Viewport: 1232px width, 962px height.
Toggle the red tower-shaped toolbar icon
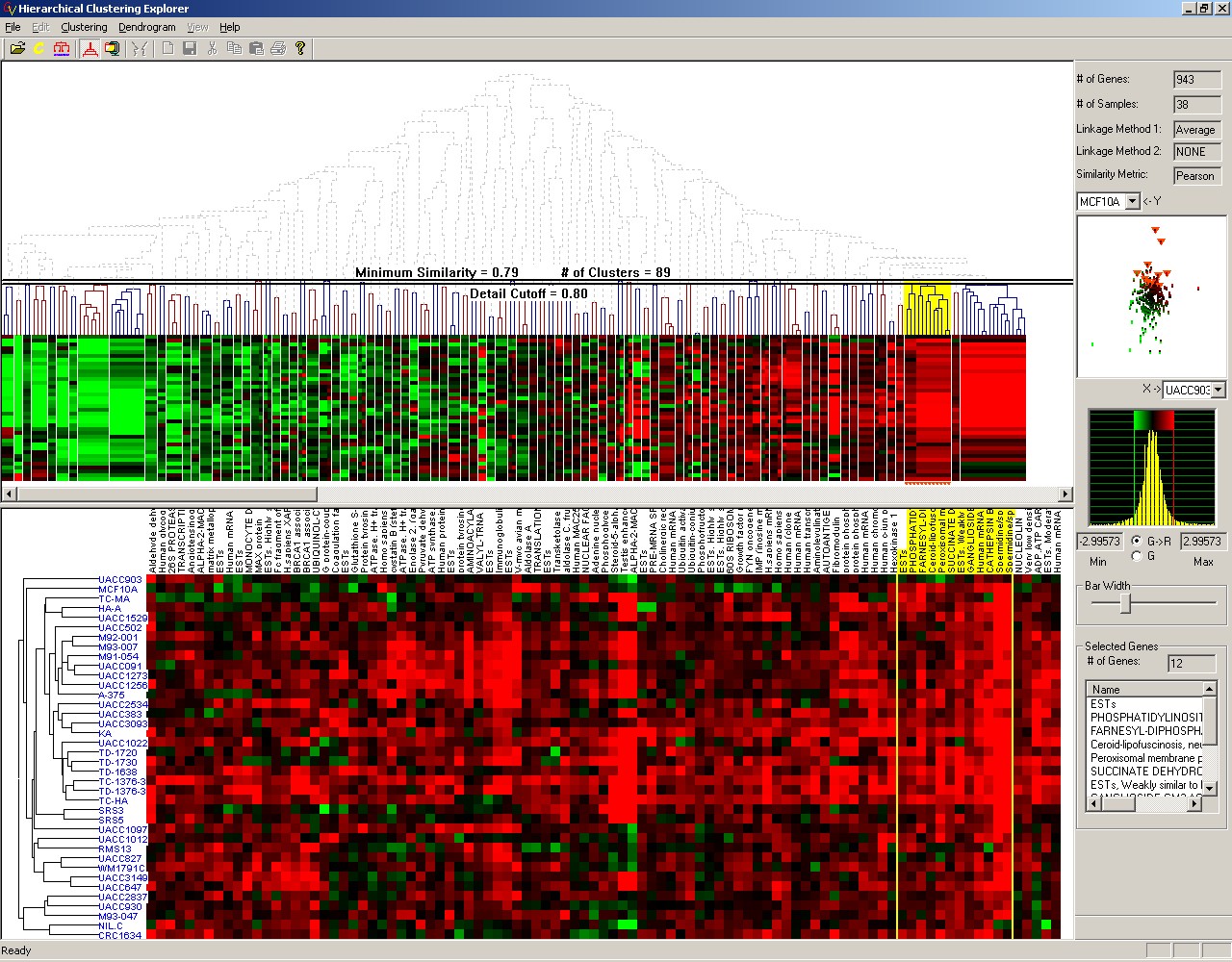click(x=90, y=48)
